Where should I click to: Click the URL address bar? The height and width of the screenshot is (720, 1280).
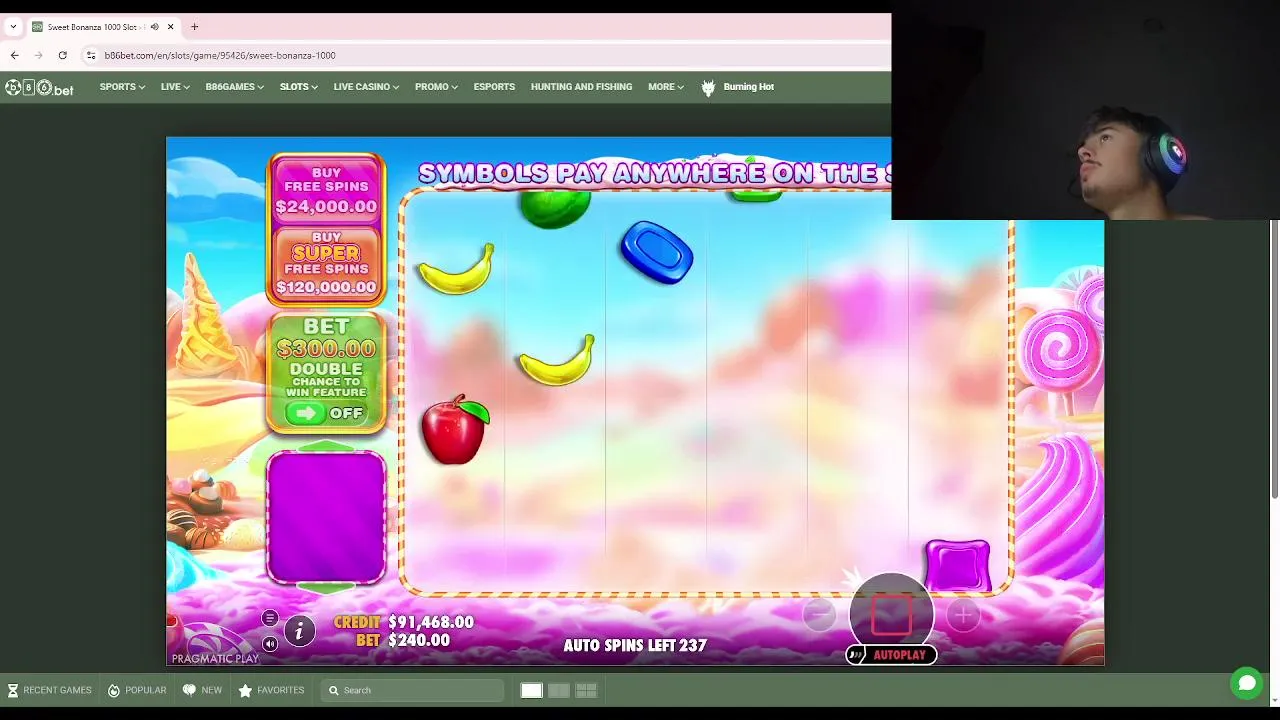pyautogui.click(x=480, y=55)
